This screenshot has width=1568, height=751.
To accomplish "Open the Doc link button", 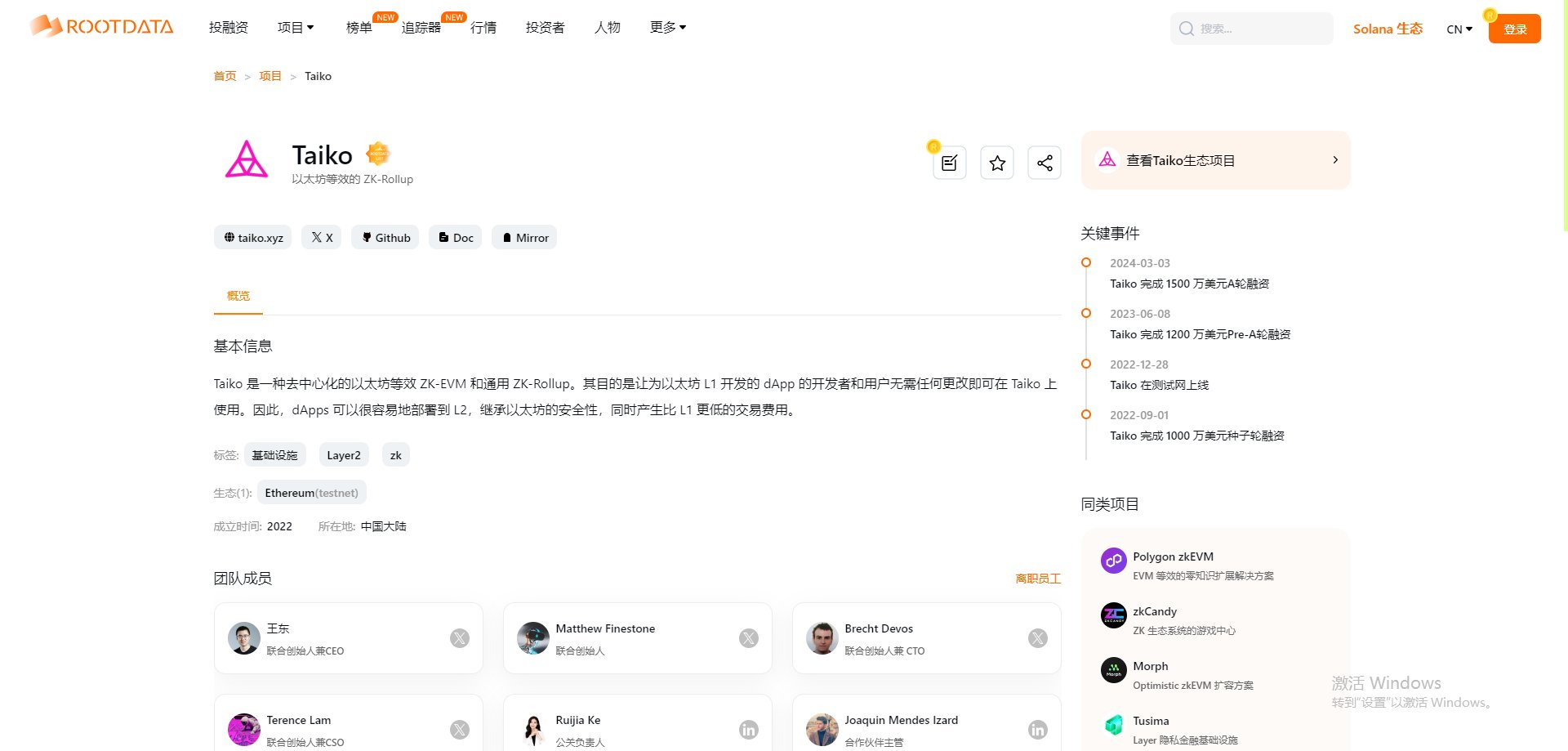I will tap(456, 237).
